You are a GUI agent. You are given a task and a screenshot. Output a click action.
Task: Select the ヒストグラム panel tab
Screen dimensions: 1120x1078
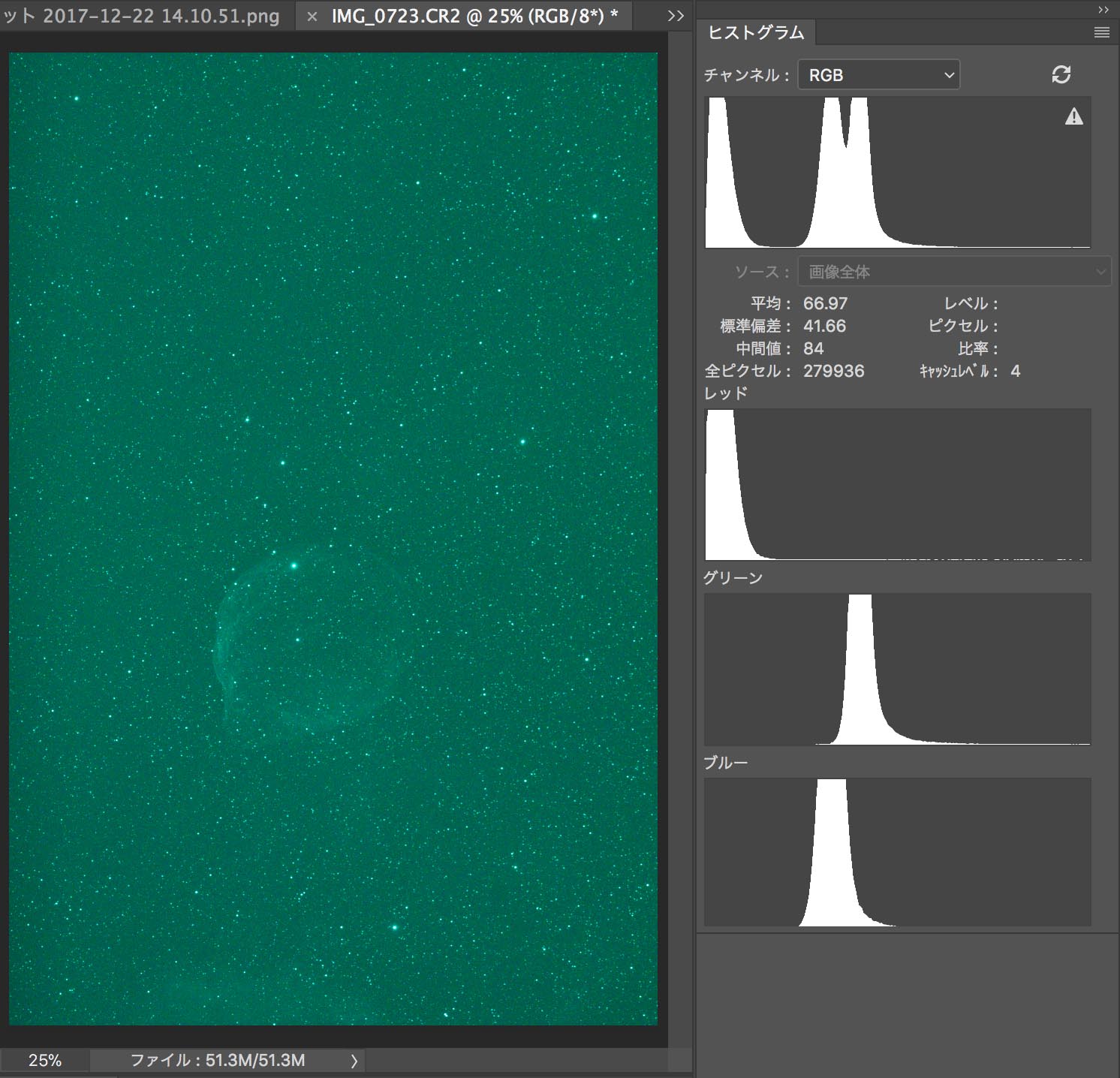tap(756, 32)
